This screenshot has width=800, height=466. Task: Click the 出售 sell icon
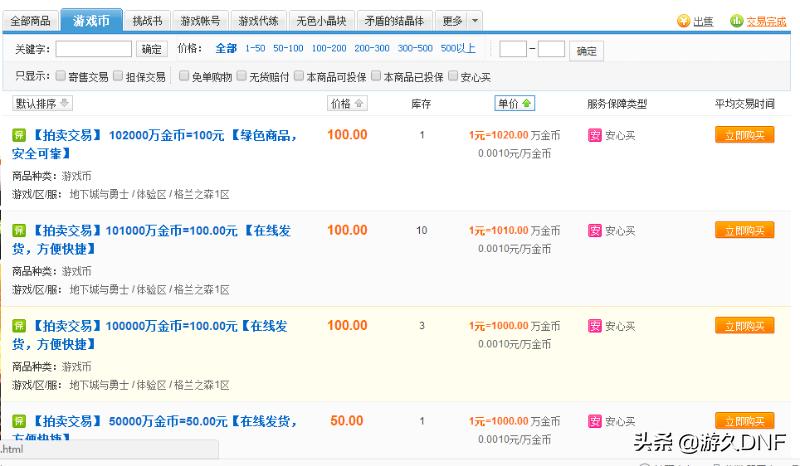tap(684, 21)
